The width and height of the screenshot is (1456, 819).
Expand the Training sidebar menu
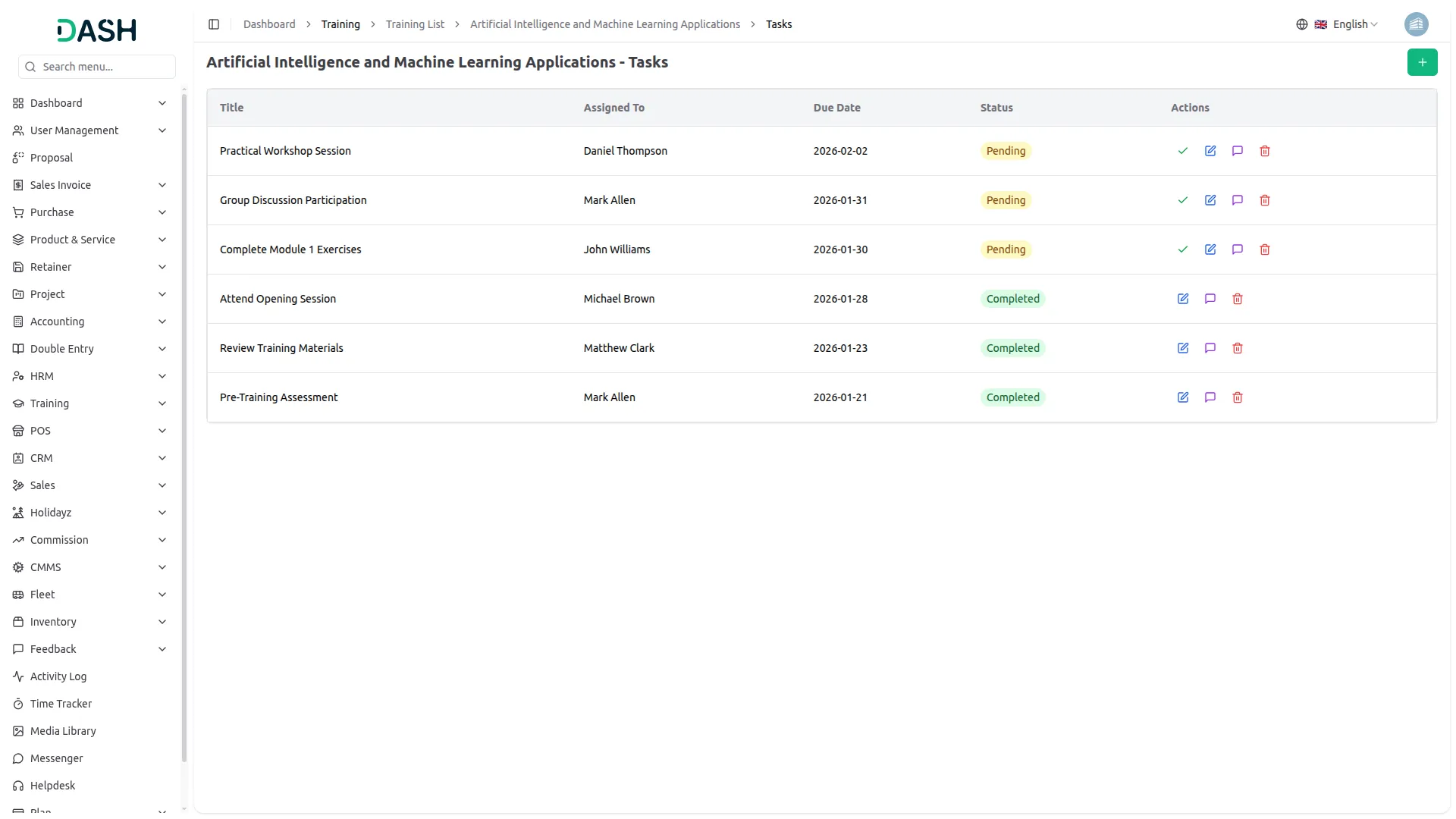pyautogui.click(x=89, y=403)
